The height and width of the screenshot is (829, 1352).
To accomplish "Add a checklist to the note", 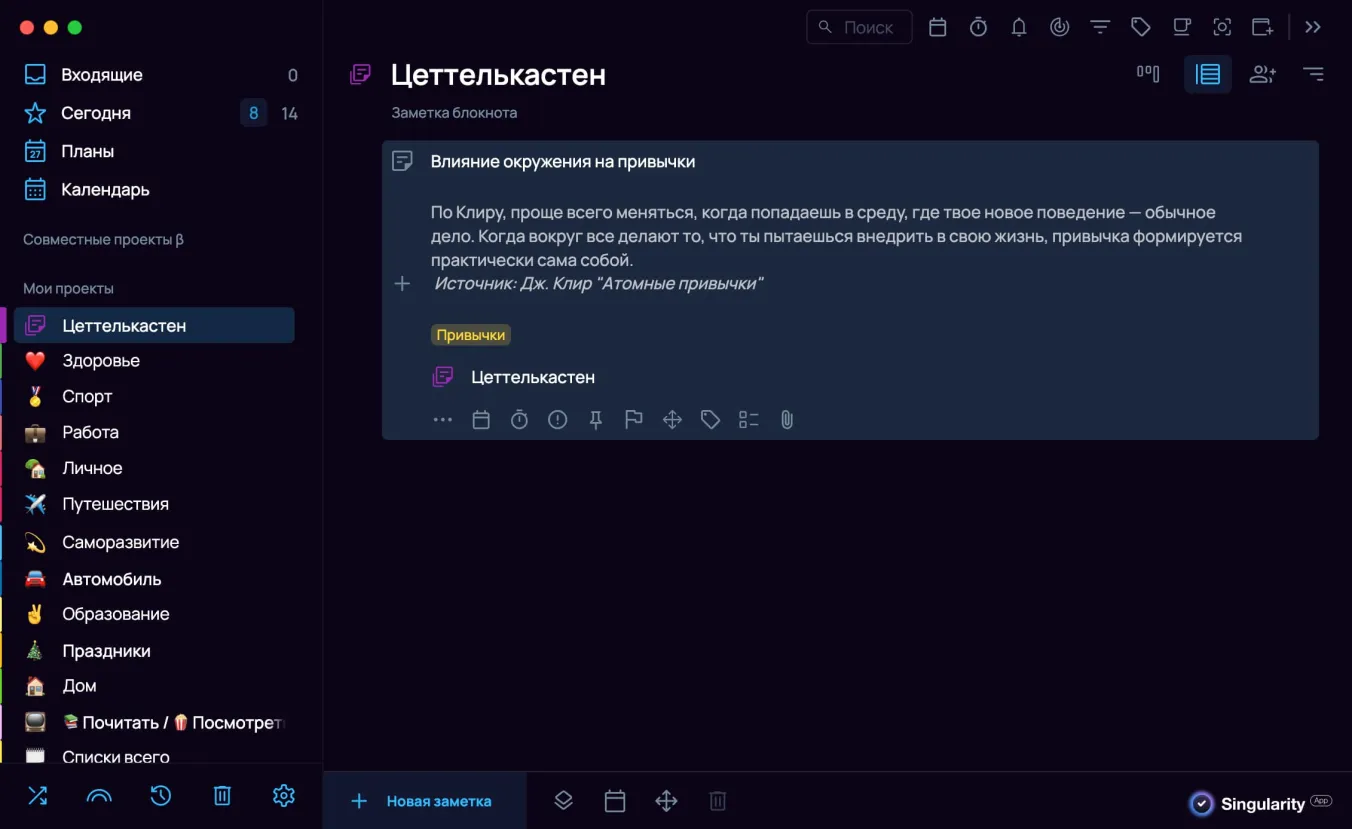I will (749, 420).
